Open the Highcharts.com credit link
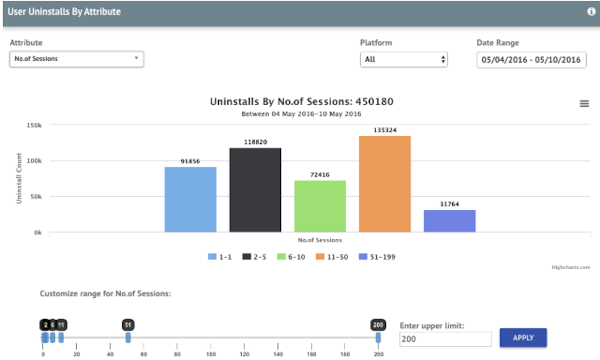Viewport: 600px width, 360px height. (x=571, y=267)
